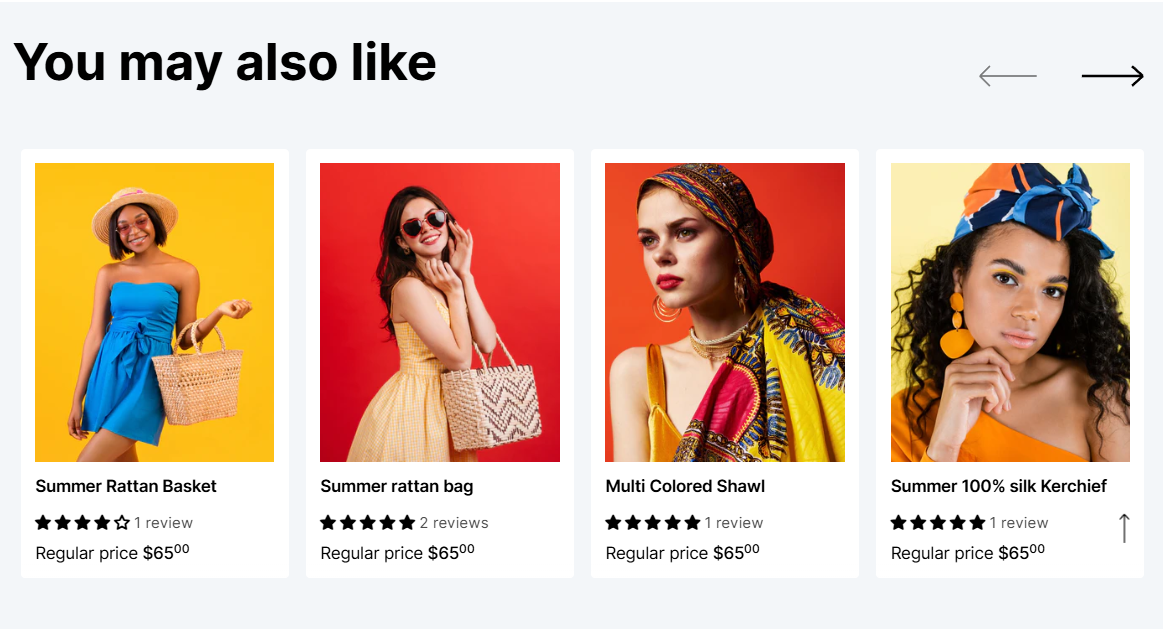Open the Multi Colored Shawl title link
This screenshot has width=1163, height=629.
(685, 487)
